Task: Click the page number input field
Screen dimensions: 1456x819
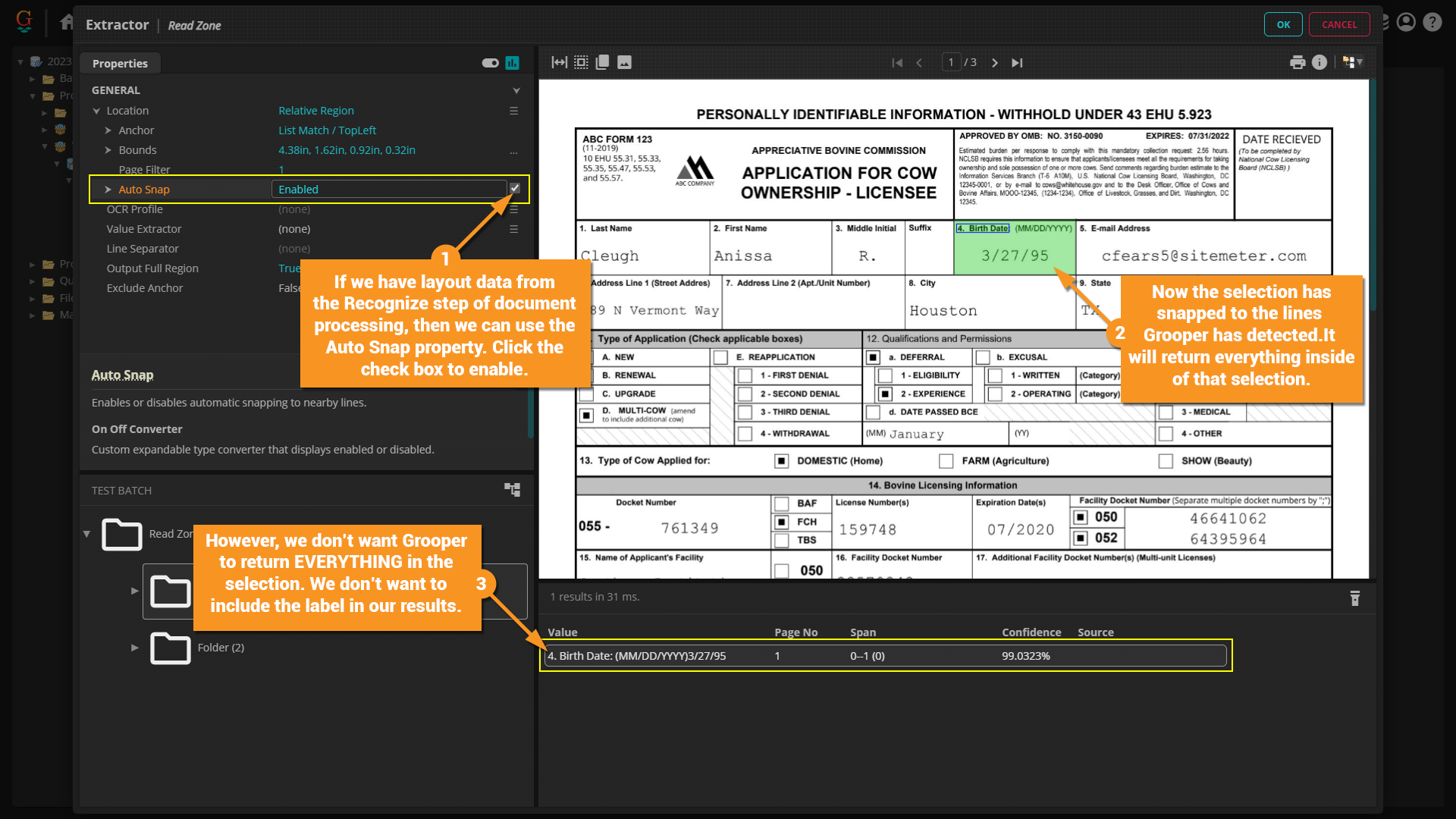Action: click(951, 62)
